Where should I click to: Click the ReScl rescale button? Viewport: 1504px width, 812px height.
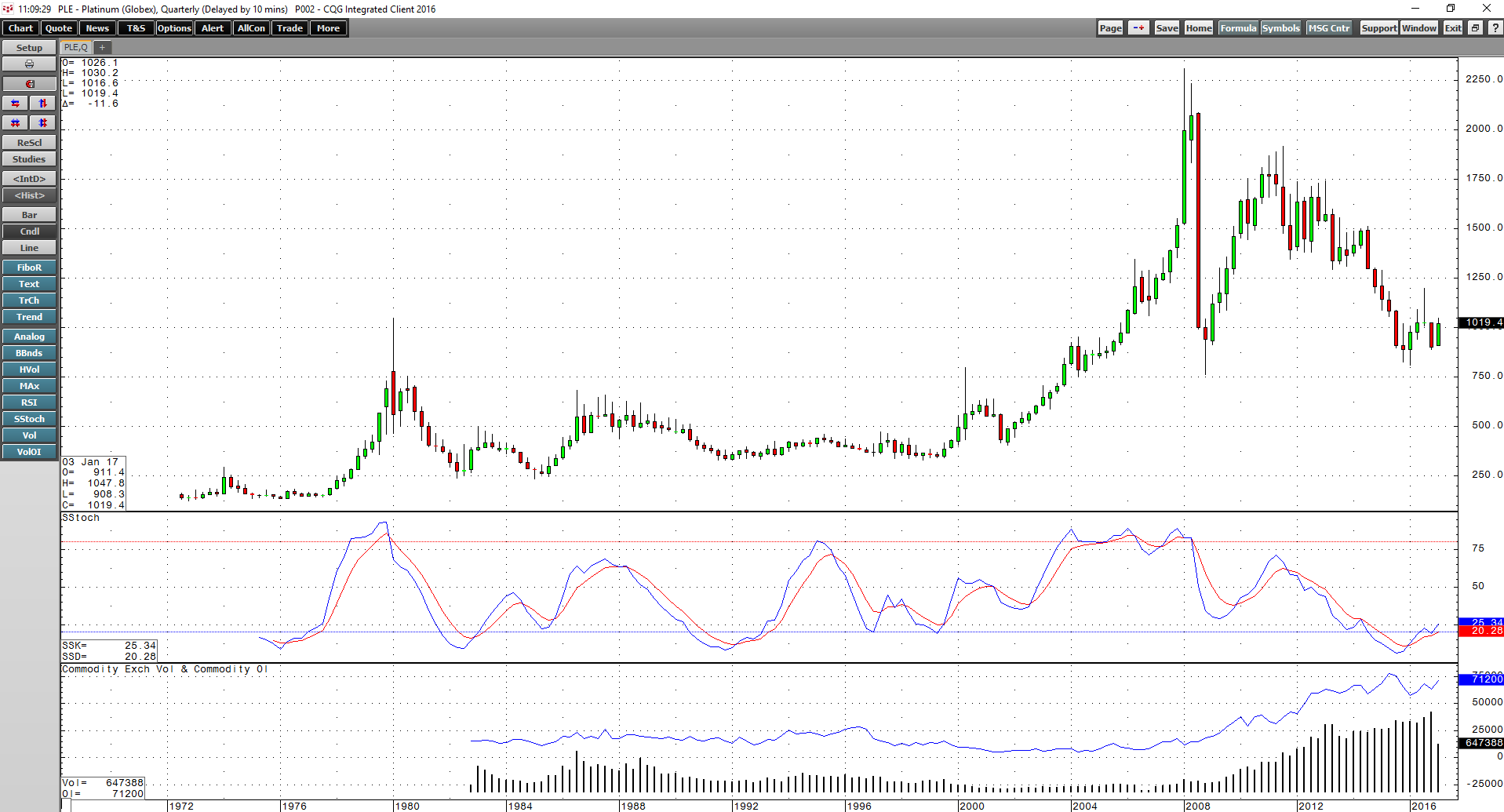tap(29, 143)
